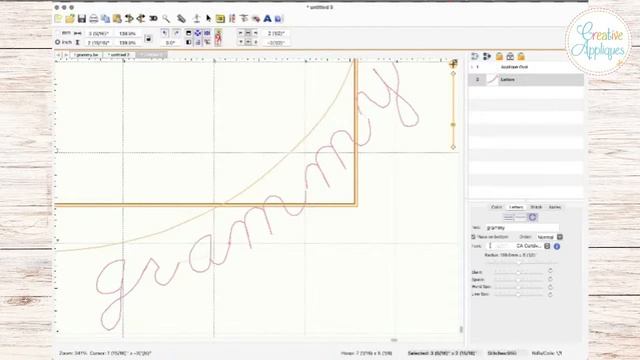Select the Letters object row
The height and width of the screenshot is (360, 640).
click(526, 80)
